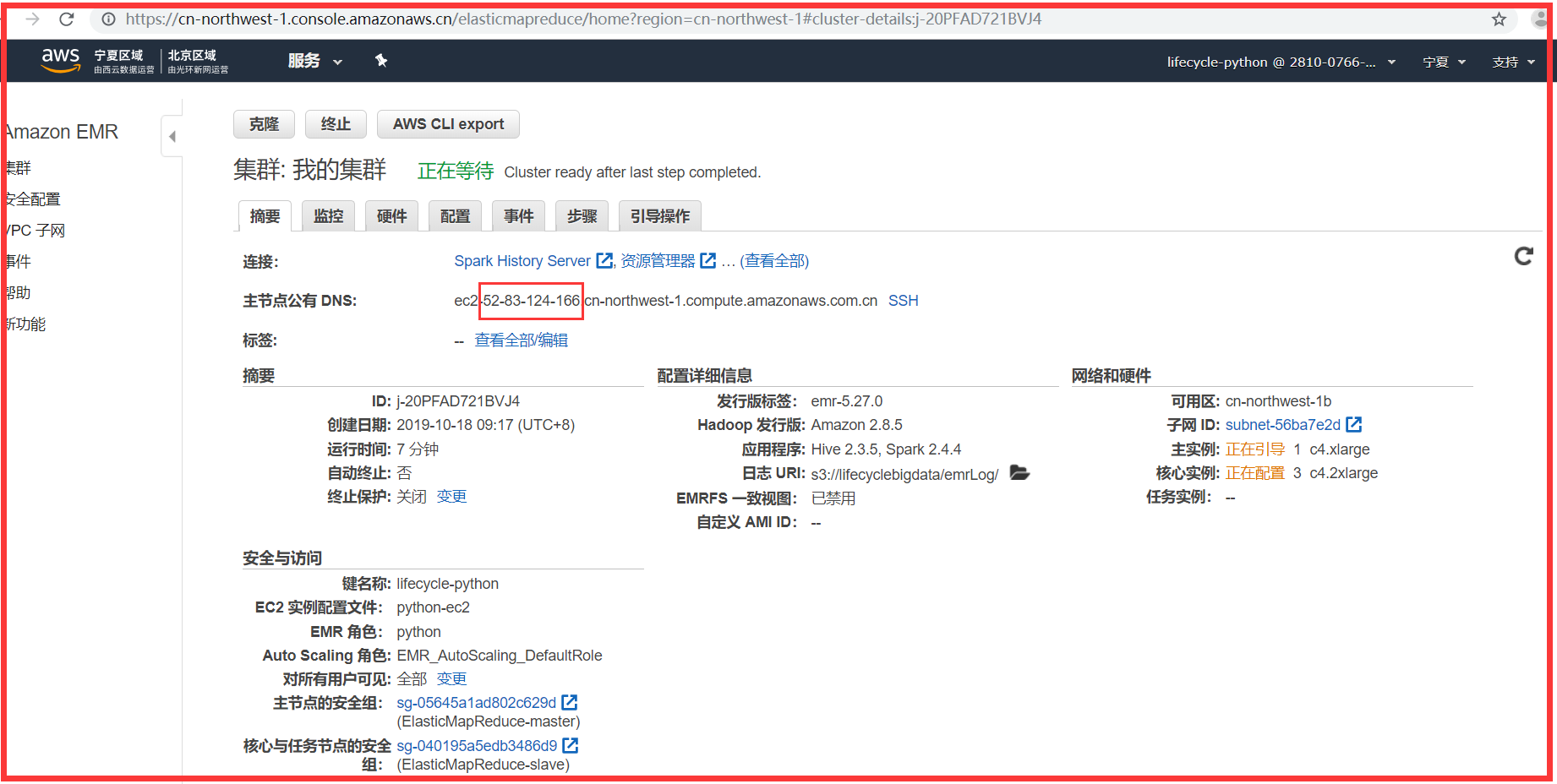The image size is (1557, 784).
Task: Click the SSH link
Action: (902, 300)
